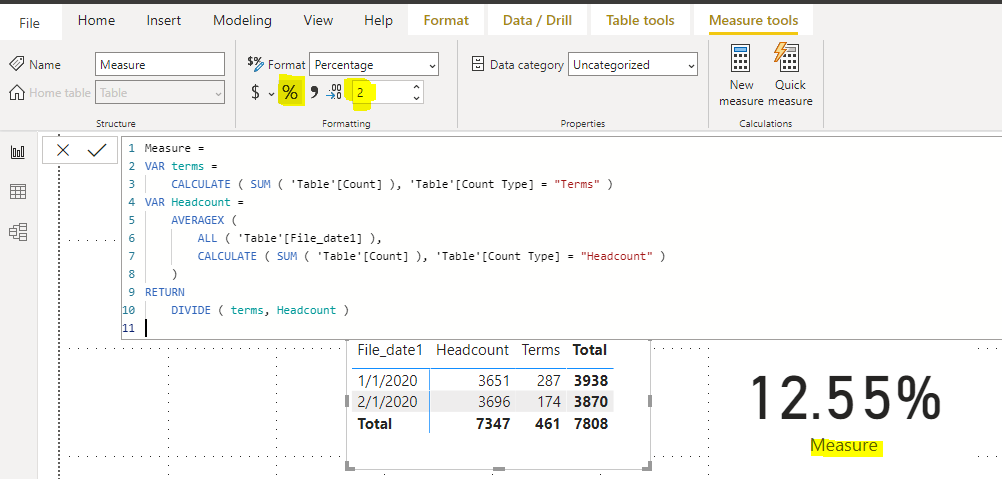Image resolution: width=1002 pixels, height=479 pixels.
Task: Click the 3696 headcount value
Action: 493,402
